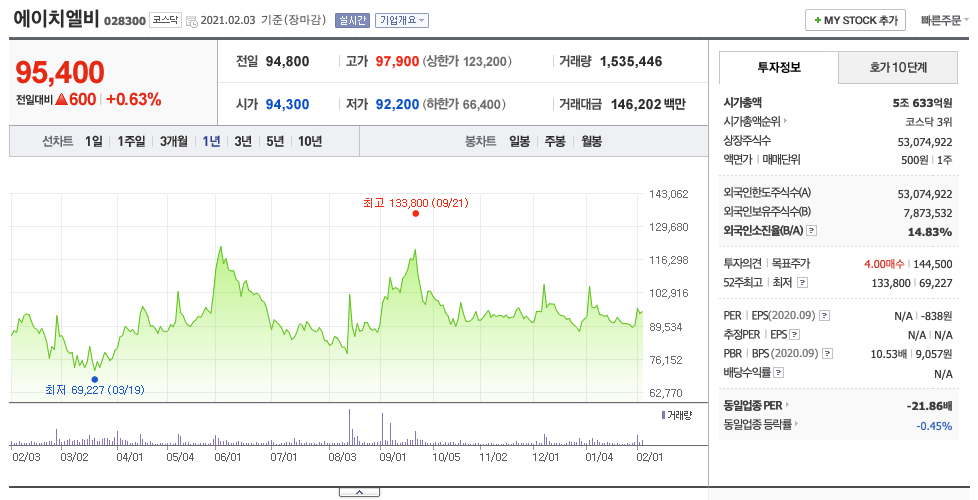Click the 저가 value 92,200

(397, 104)
